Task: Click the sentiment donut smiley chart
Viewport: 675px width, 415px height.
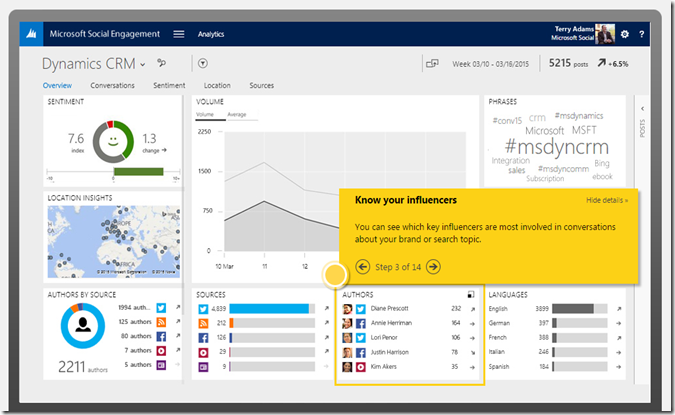Action: (113, 142)
